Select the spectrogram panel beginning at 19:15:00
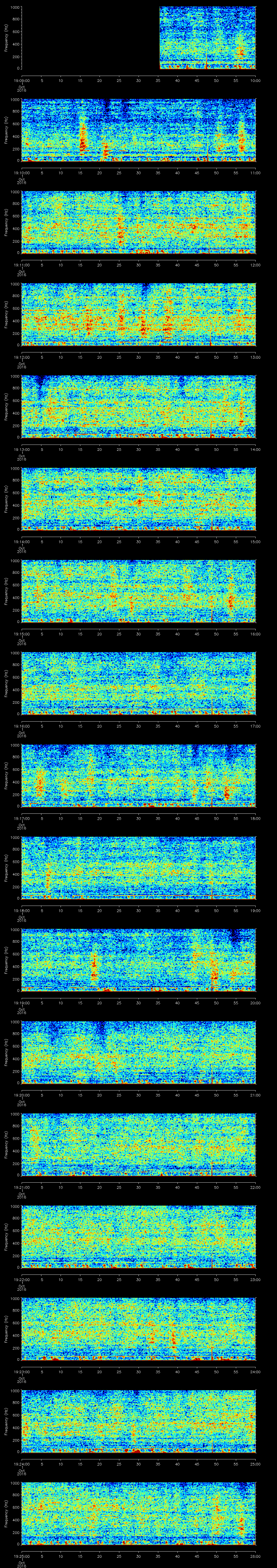The image size is (277, 1568). (138, 591)
